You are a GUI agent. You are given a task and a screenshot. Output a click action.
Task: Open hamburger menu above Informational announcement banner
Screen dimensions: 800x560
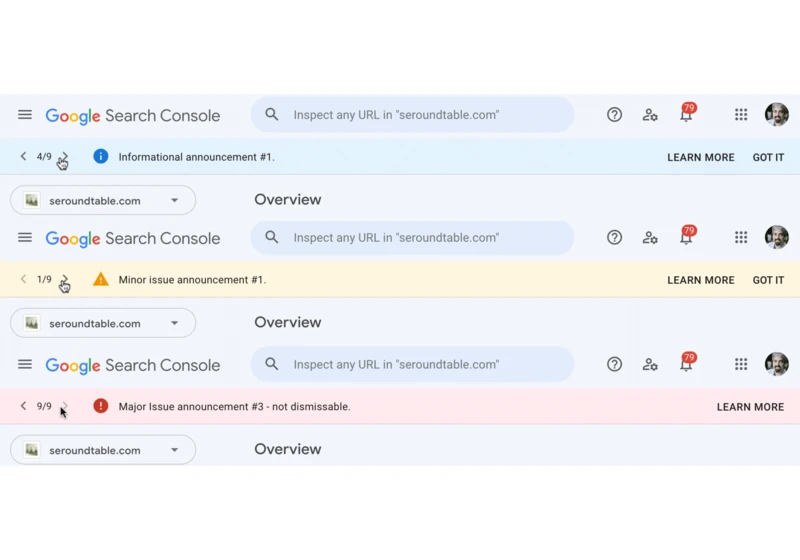(24, 115)
